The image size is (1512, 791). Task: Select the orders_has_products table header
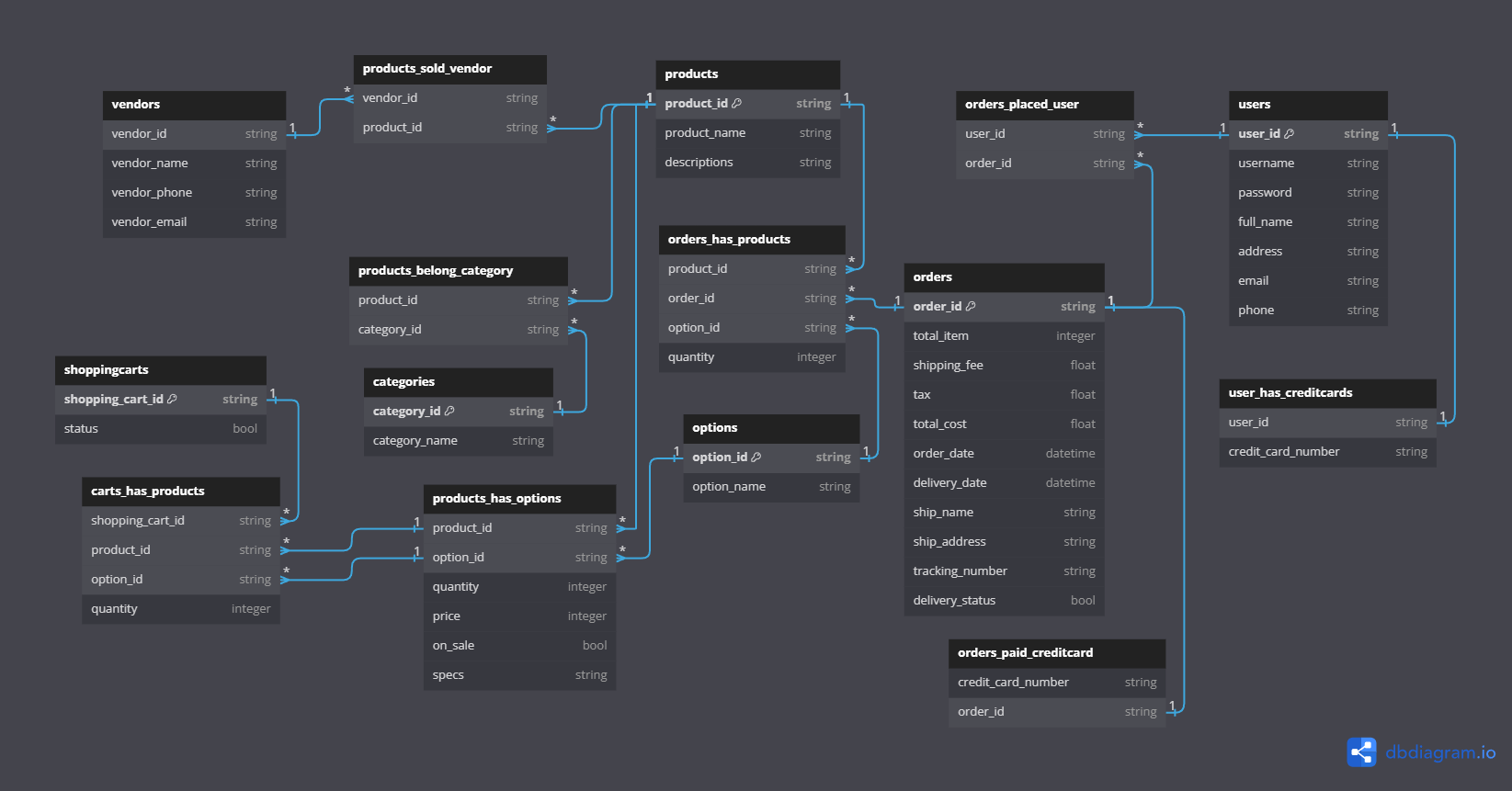click(x=752, y=240)
